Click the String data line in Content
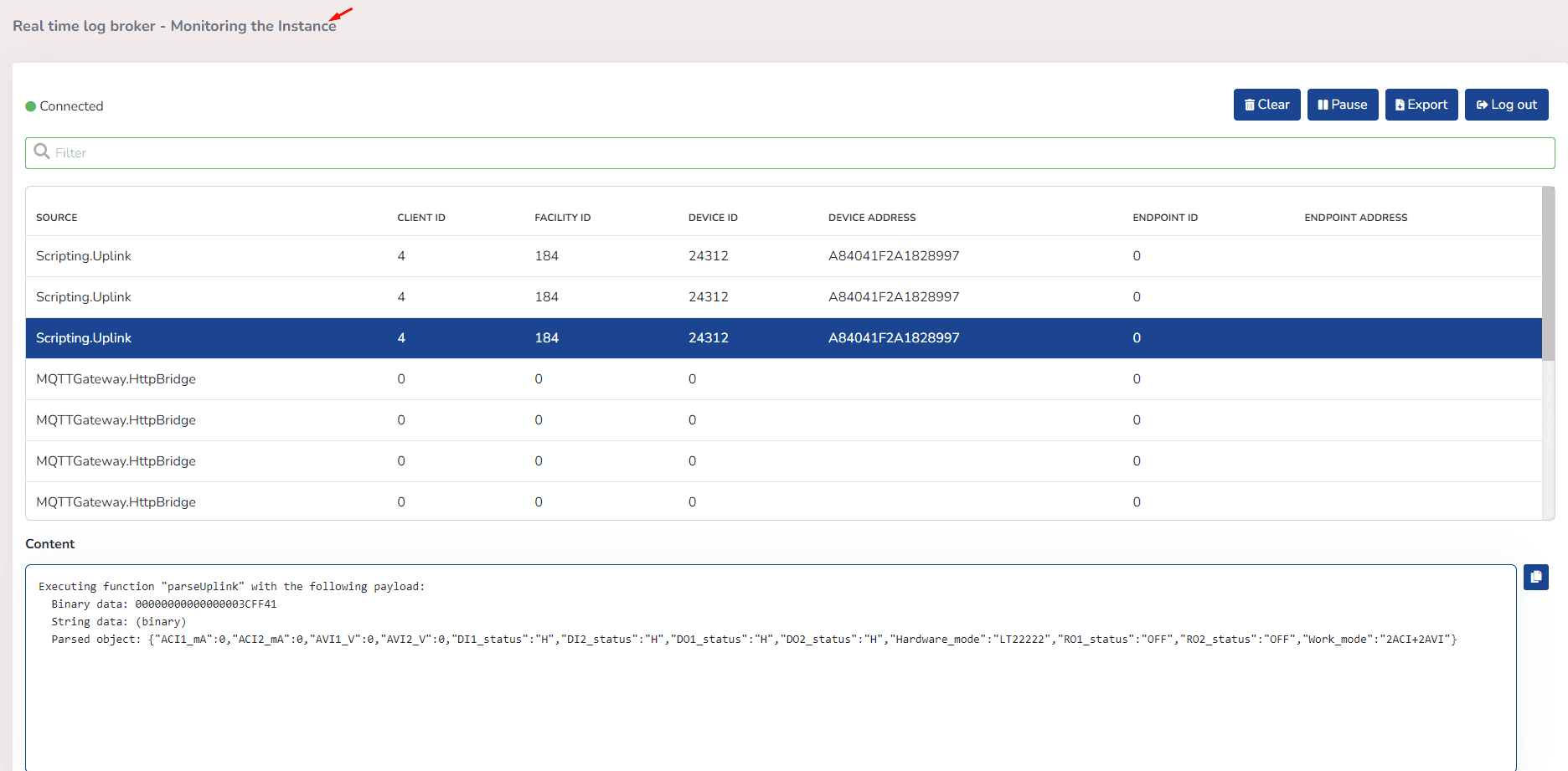 pos(119,622)
